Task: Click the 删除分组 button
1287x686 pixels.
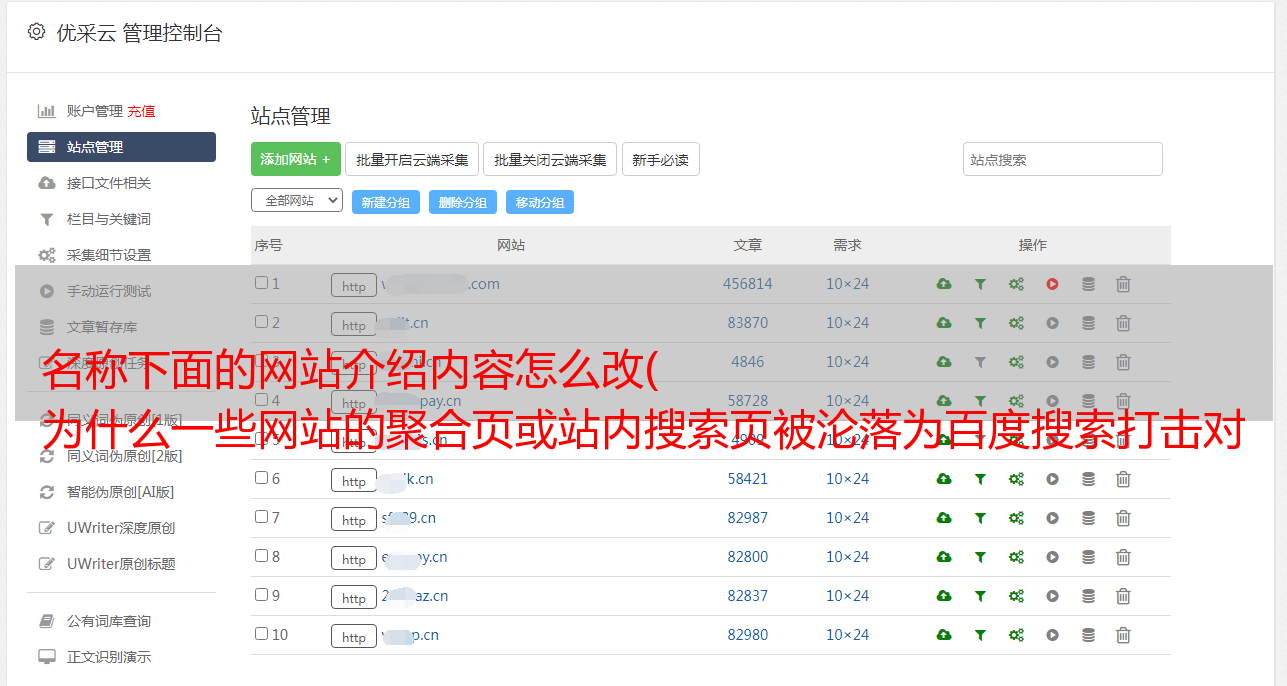Action: pyautogui.click(x=463, y=202)
